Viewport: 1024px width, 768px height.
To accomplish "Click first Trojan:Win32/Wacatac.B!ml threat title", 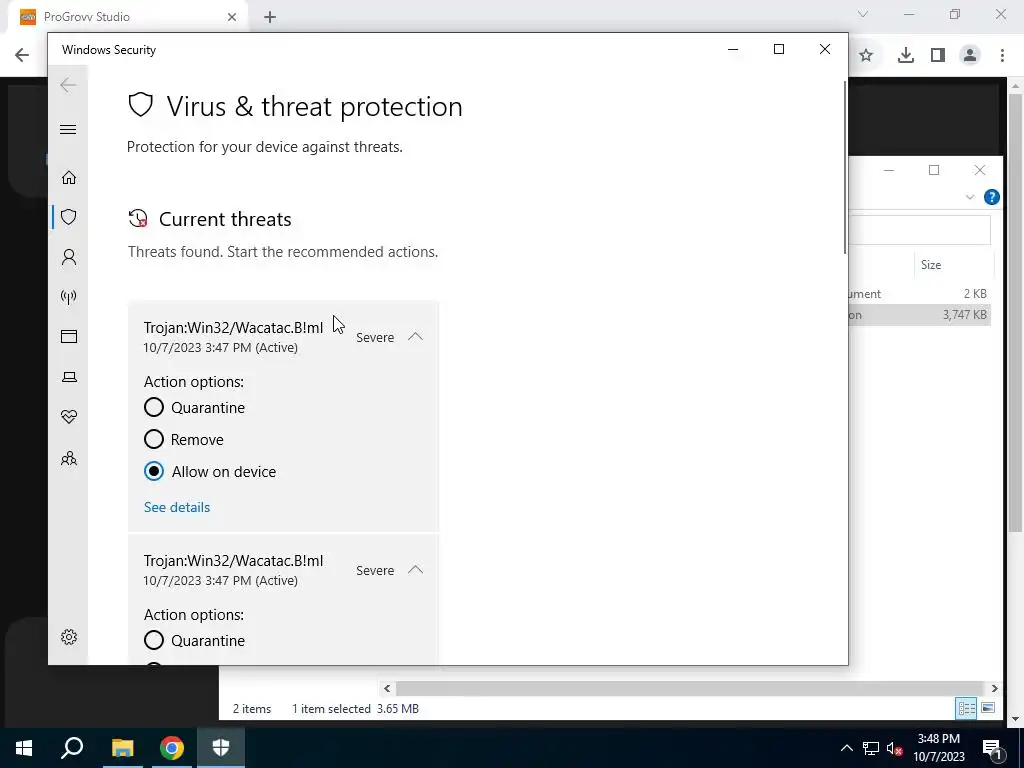I will (x=233, y=328).
